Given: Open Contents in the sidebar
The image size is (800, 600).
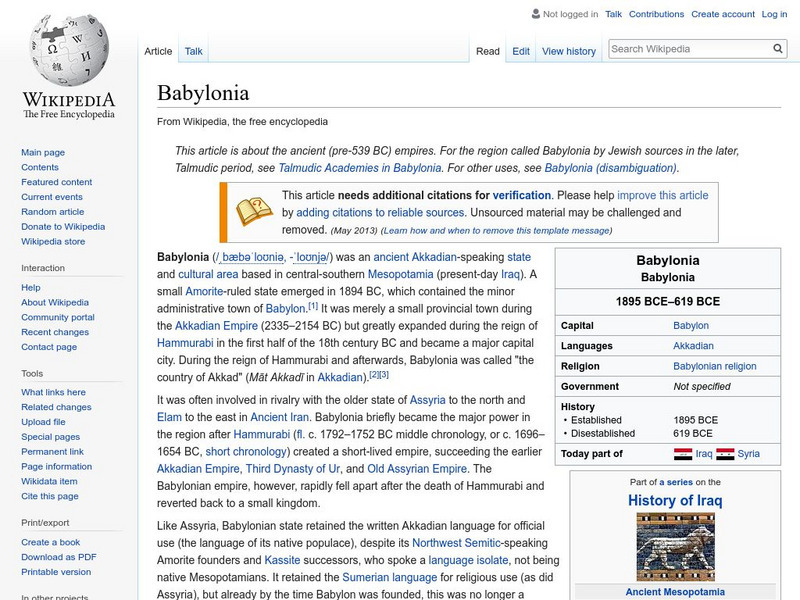Looking at the screenshot, I should coord(40,167).
